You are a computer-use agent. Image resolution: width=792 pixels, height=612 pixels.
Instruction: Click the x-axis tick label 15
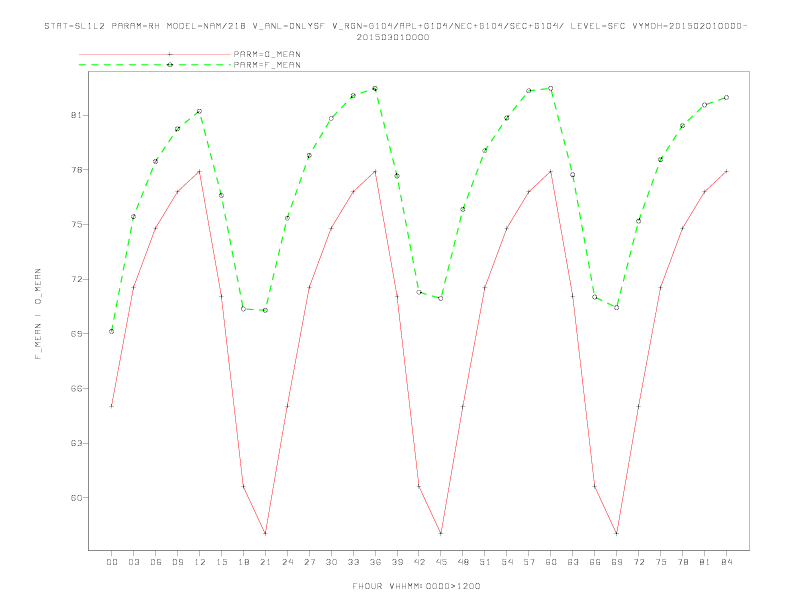[x=221, y=562]
